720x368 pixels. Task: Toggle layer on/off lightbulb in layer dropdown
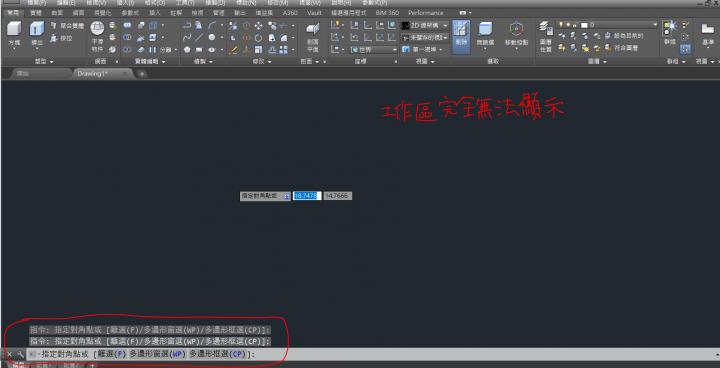point(561,25)
